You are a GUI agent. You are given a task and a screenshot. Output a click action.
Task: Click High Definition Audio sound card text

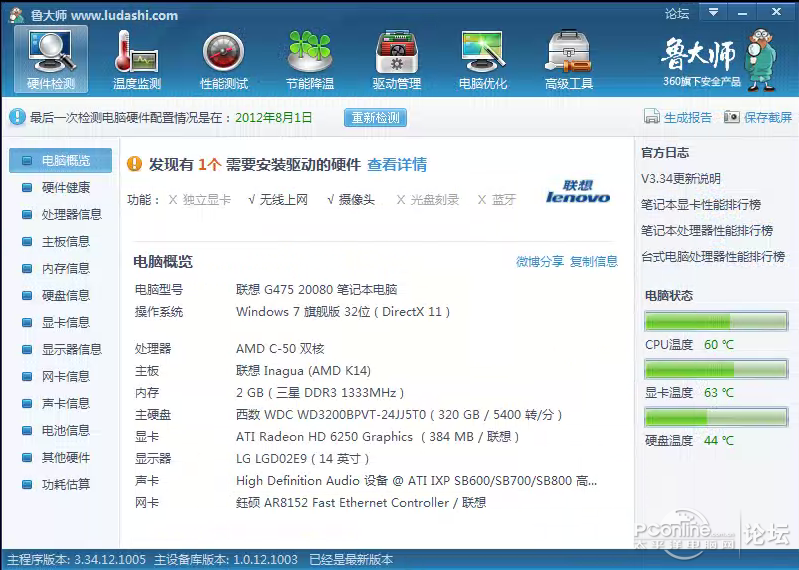pos(416,481)
